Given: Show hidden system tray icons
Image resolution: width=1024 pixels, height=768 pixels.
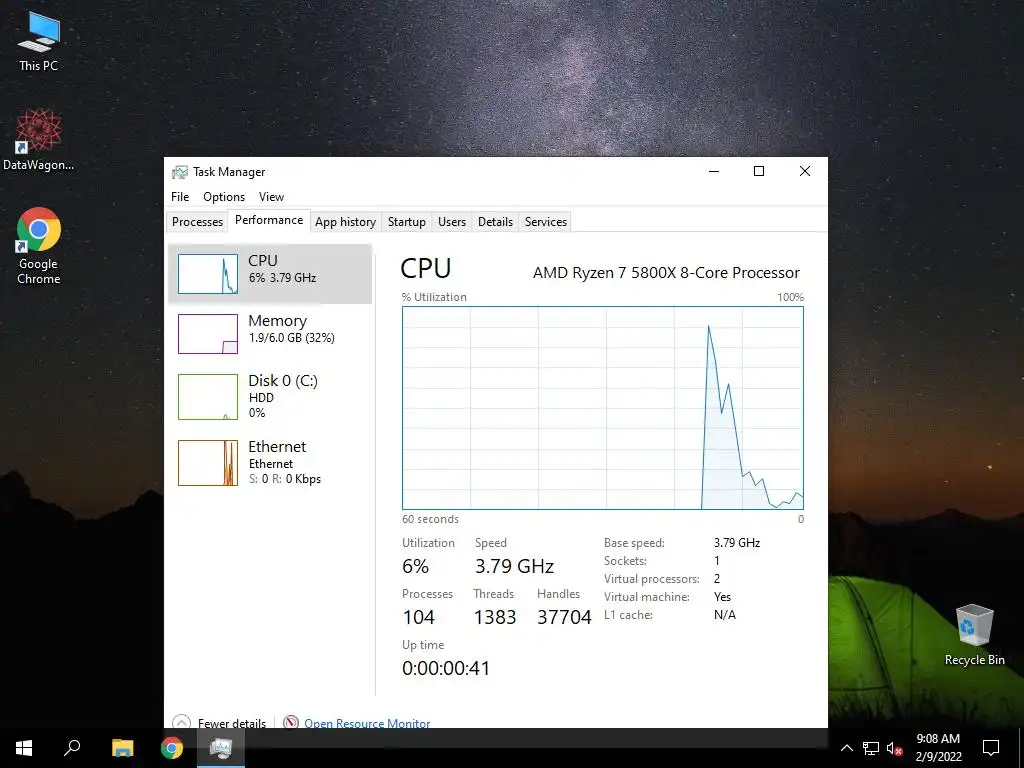Looking at the screenshot, I should 846,748.
